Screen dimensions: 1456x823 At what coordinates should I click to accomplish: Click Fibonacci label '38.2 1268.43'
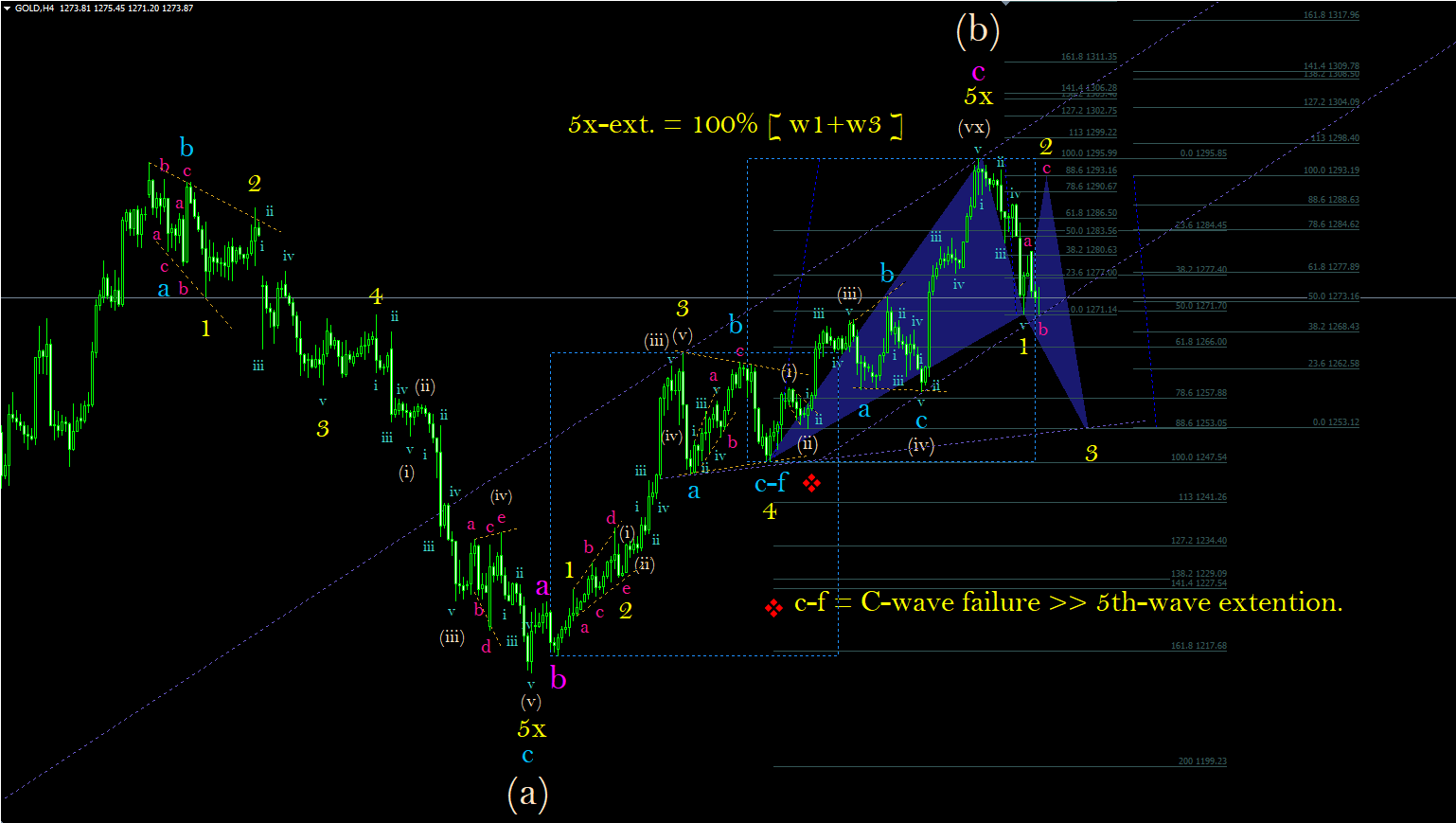click(1333, 327)
